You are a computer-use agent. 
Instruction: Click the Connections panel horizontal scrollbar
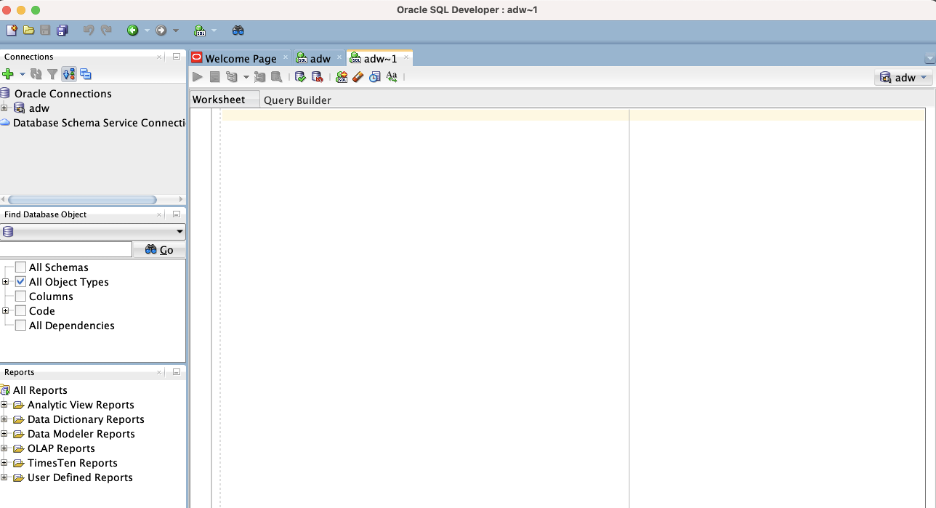pos(82,199)
